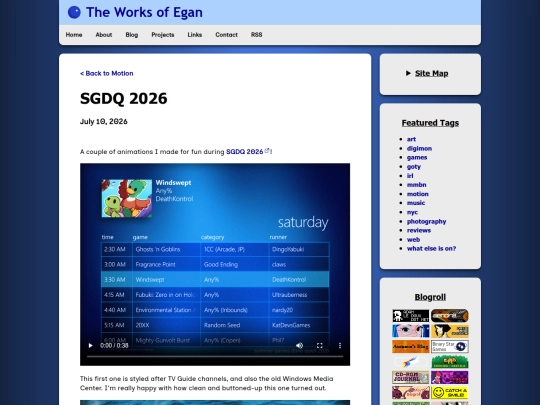Viewport: 540px width, 405px height.
Task: Go to the Contact page
Action: tap(226, 35)
